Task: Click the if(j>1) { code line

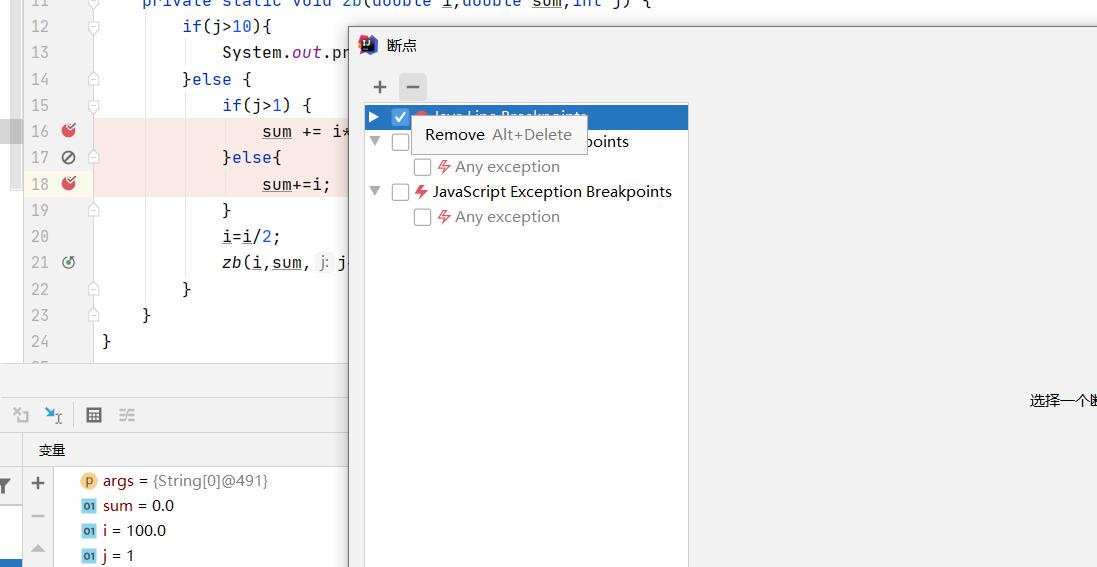Action: (x=267, y=106)
